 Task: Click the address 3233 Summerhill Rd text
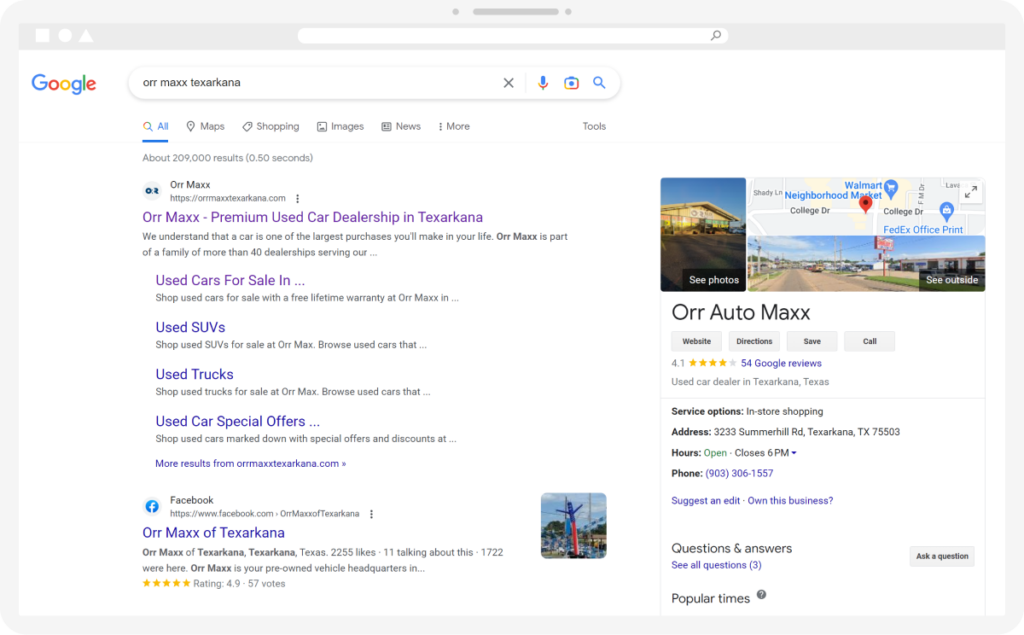pyautogui.click(x=807, y=432)
